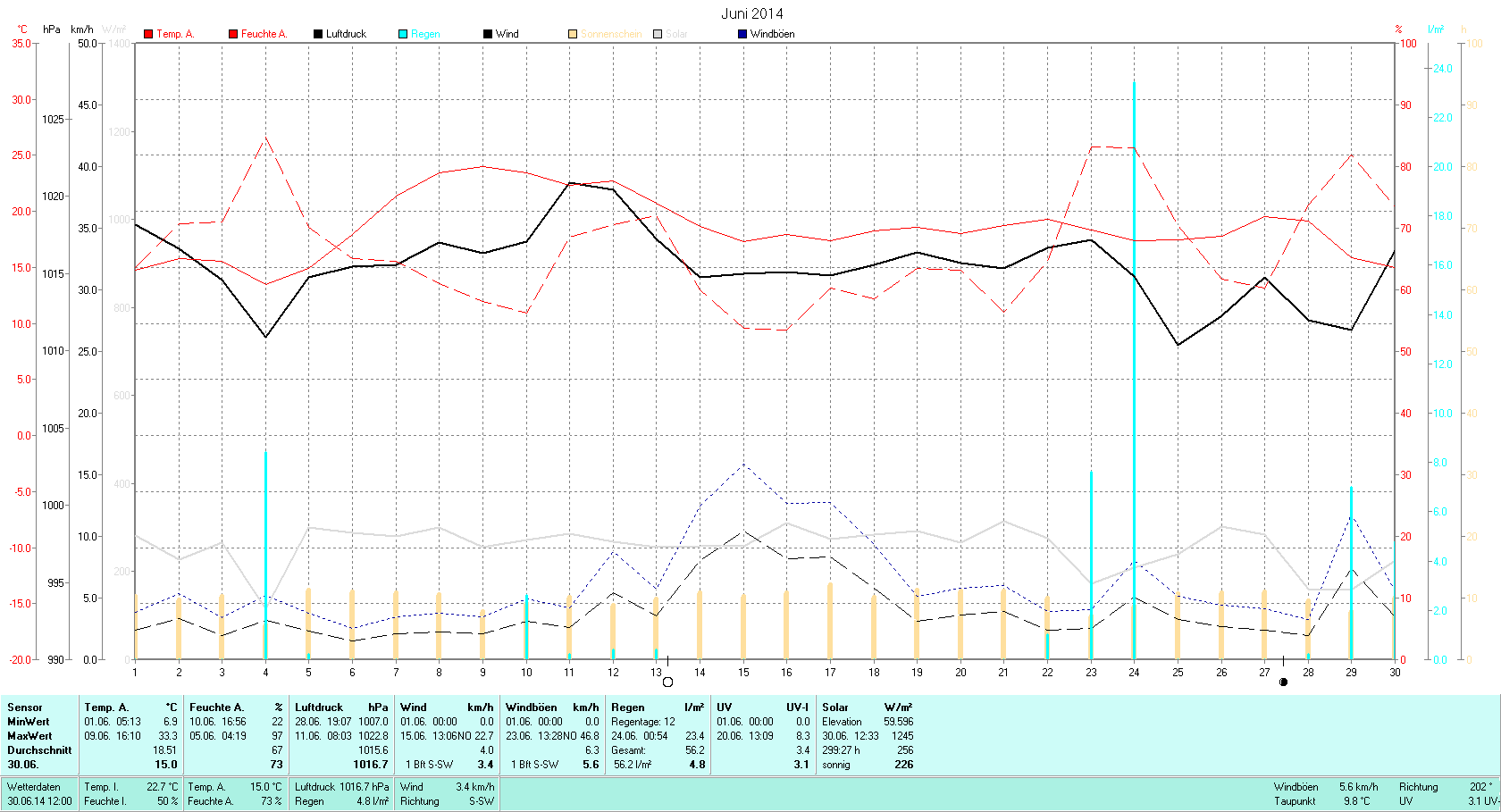Click the 'hPa' axis unit label

click(52, 29)
